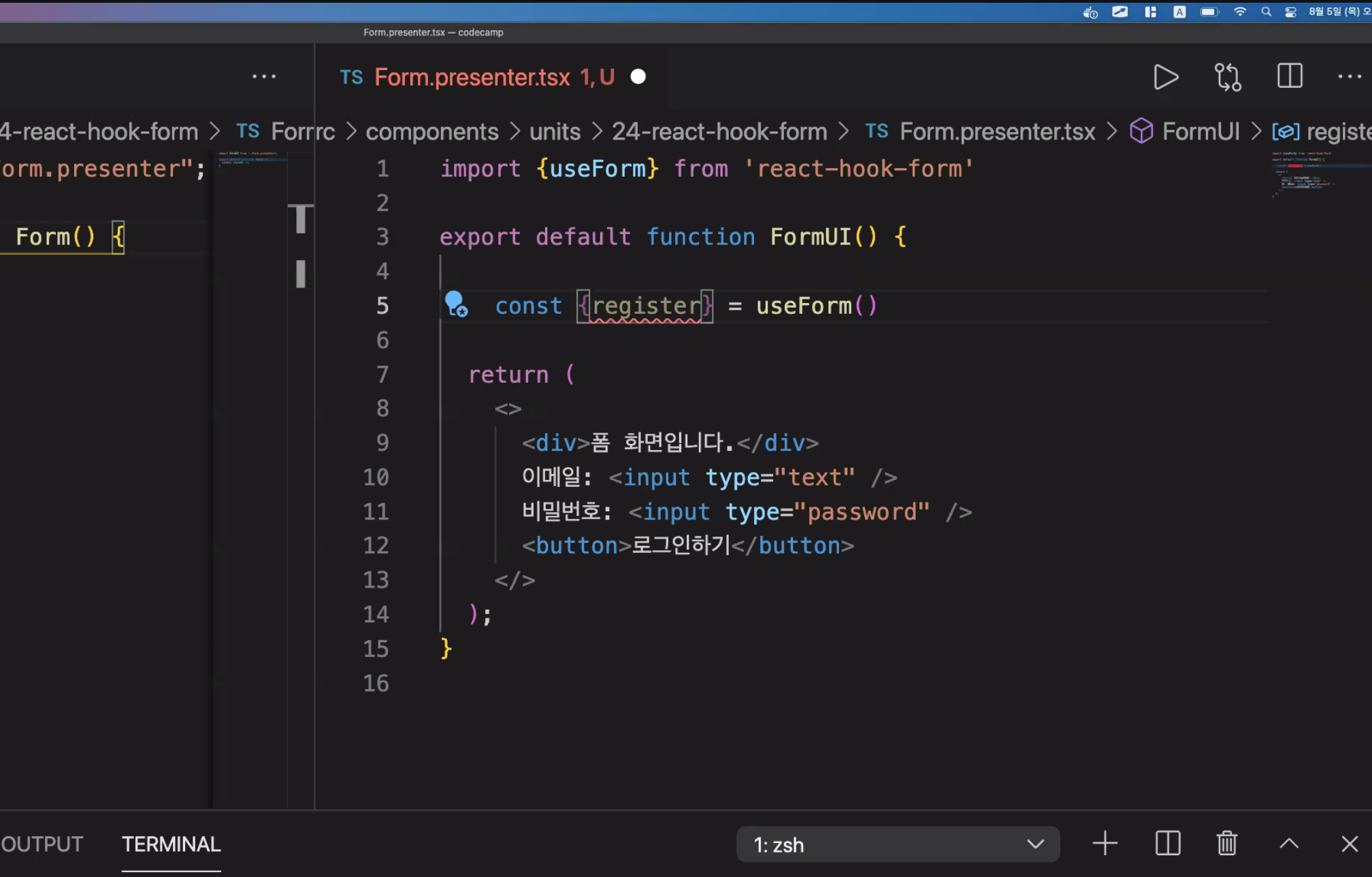Split the editor right
The image size is (1372, 877).
[x=1290, y=76]
